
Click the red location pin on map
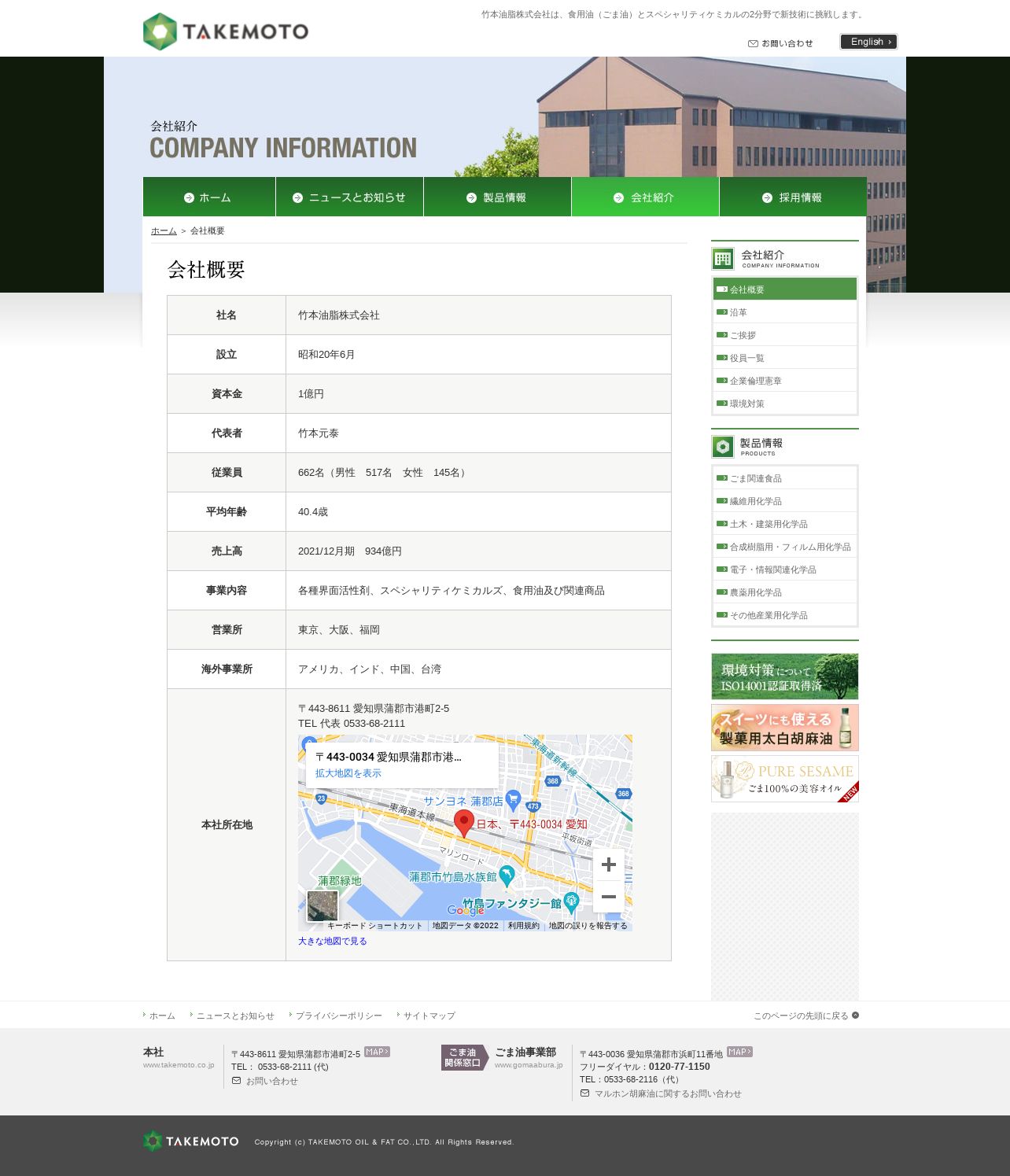click(x=464, y=823)
